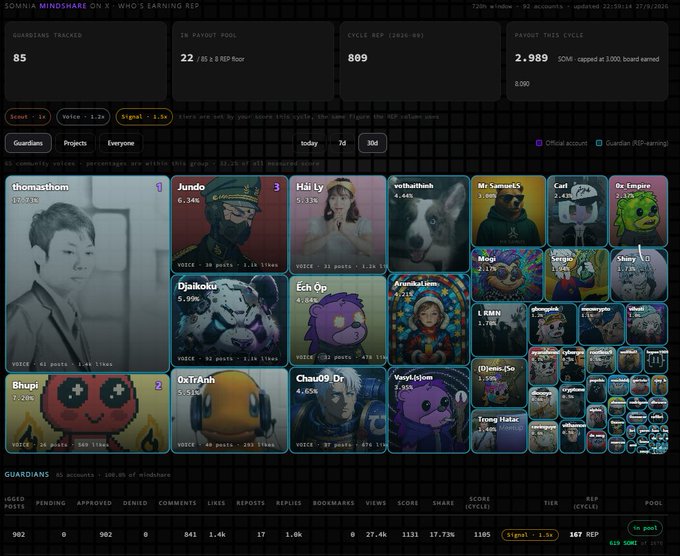Sort by the REPLIES column header

[x=288, y=503]
